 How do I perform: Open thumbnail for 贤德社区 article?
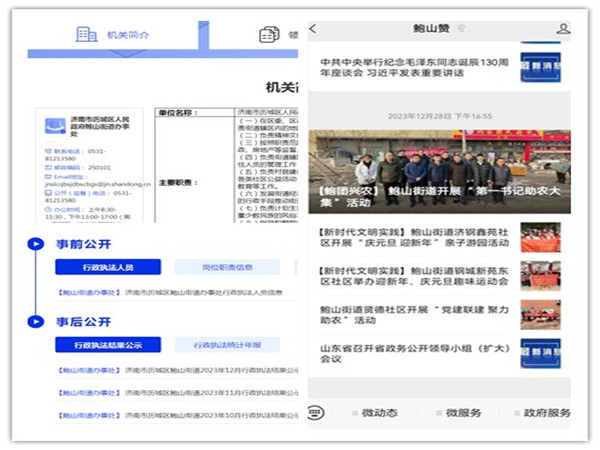(x=540, y=315)
